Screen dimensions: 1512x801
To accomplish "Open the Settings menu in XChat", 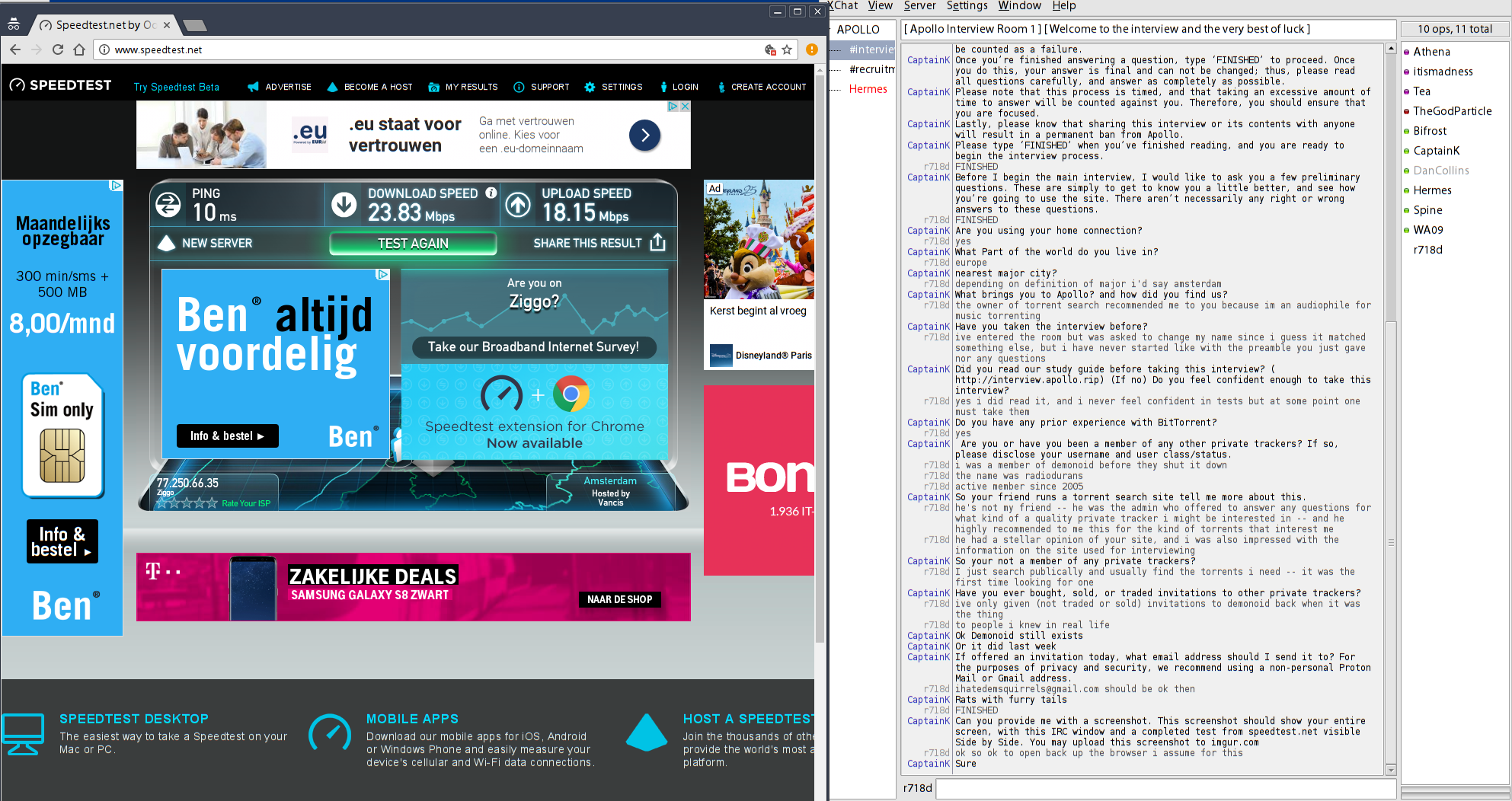I will pos(967,6).
